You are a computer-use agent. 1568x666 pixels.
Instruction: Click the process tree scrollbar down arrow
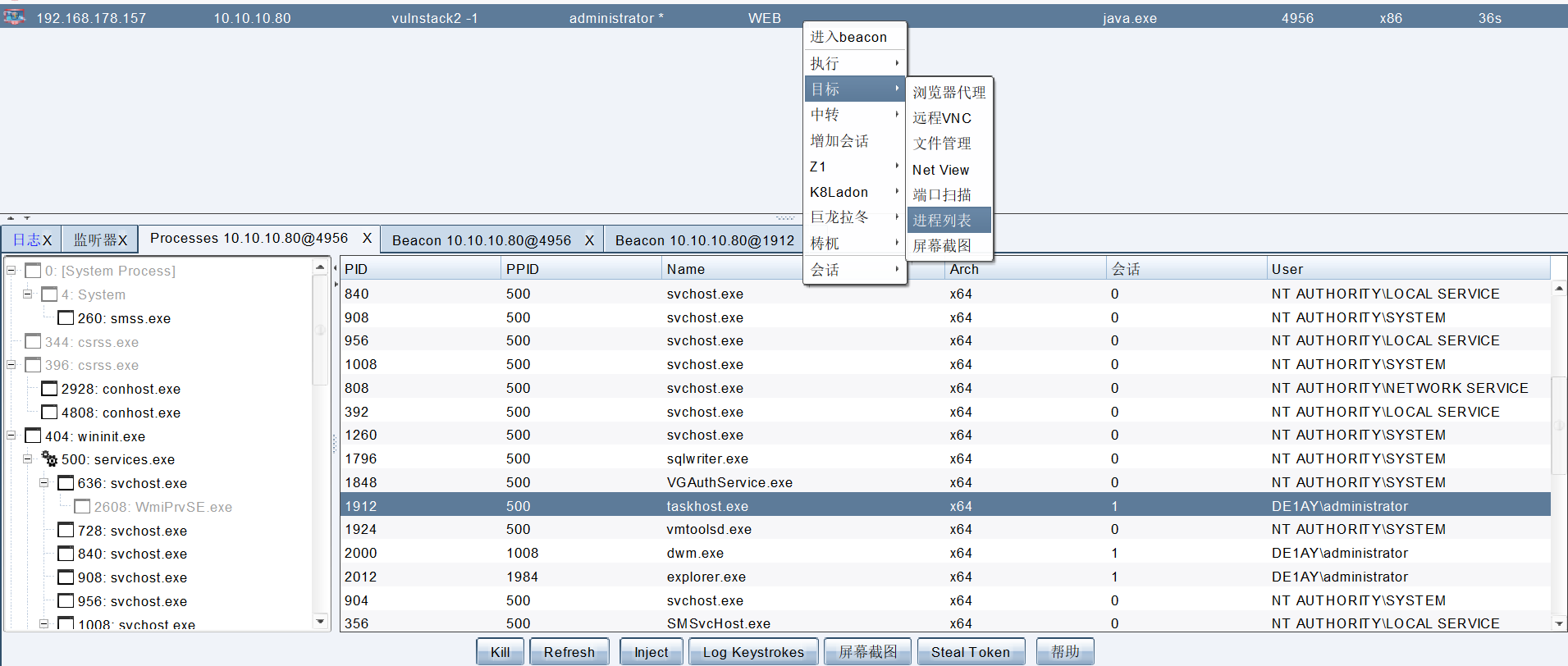click(x=321, y=622)
